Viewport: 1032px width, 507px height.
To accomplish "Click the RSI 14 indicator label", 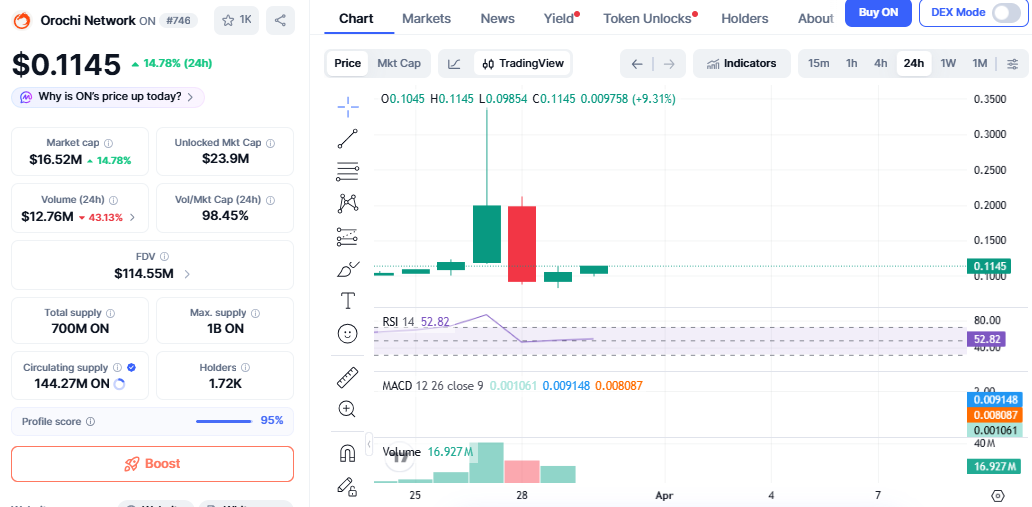I will click(398, 322).
